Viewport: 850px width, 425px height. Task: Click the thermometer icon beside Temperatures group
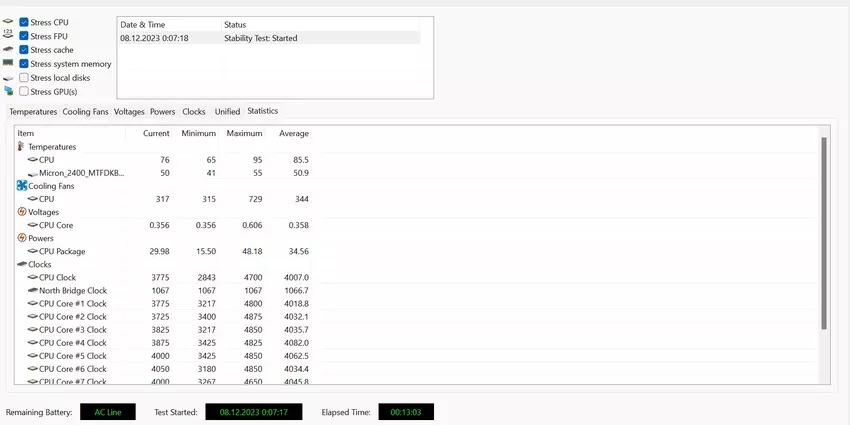tap(21, 147)
